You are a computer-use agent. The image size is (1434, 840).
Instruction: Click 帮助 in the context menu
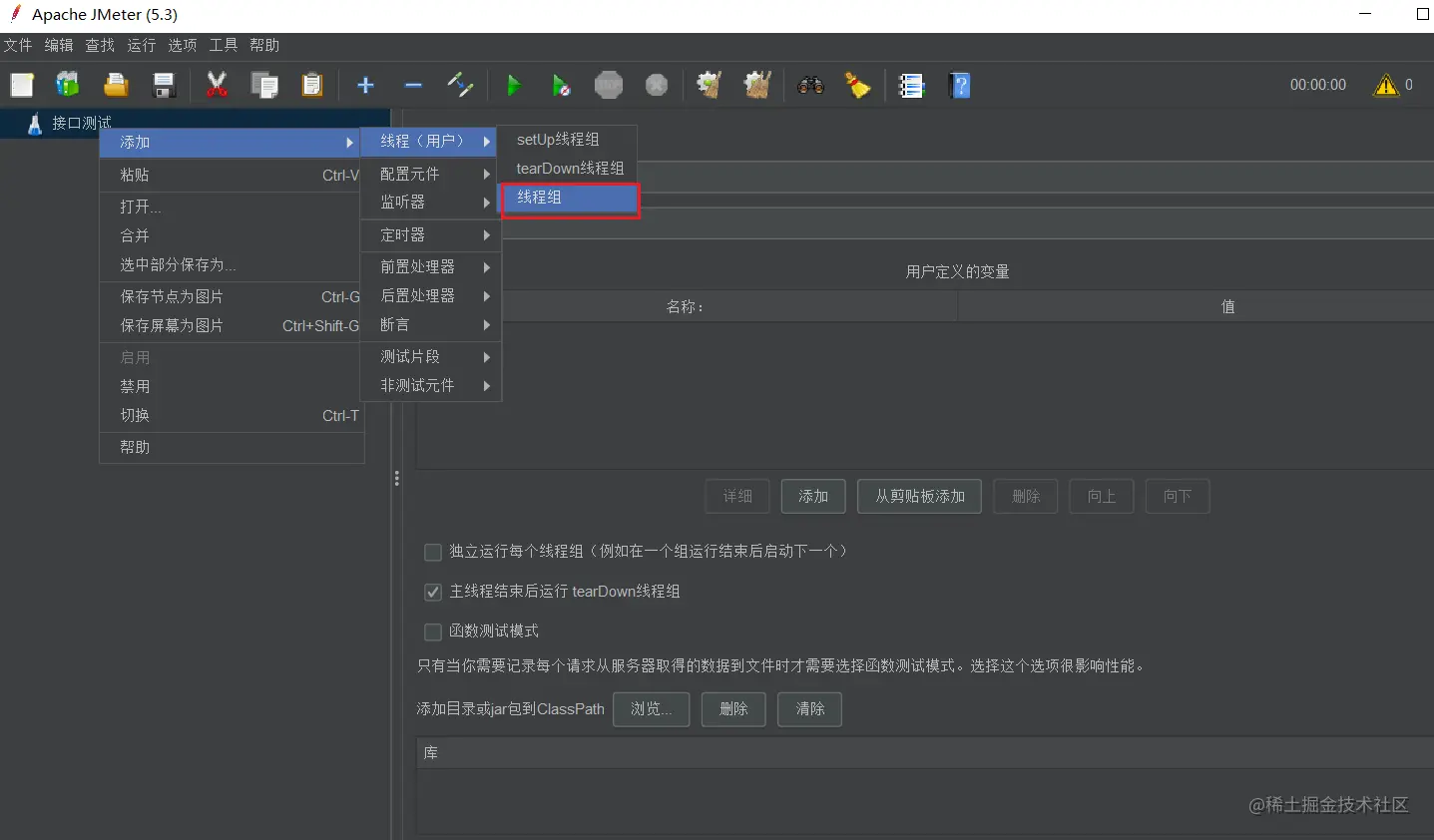coord(232,448)
